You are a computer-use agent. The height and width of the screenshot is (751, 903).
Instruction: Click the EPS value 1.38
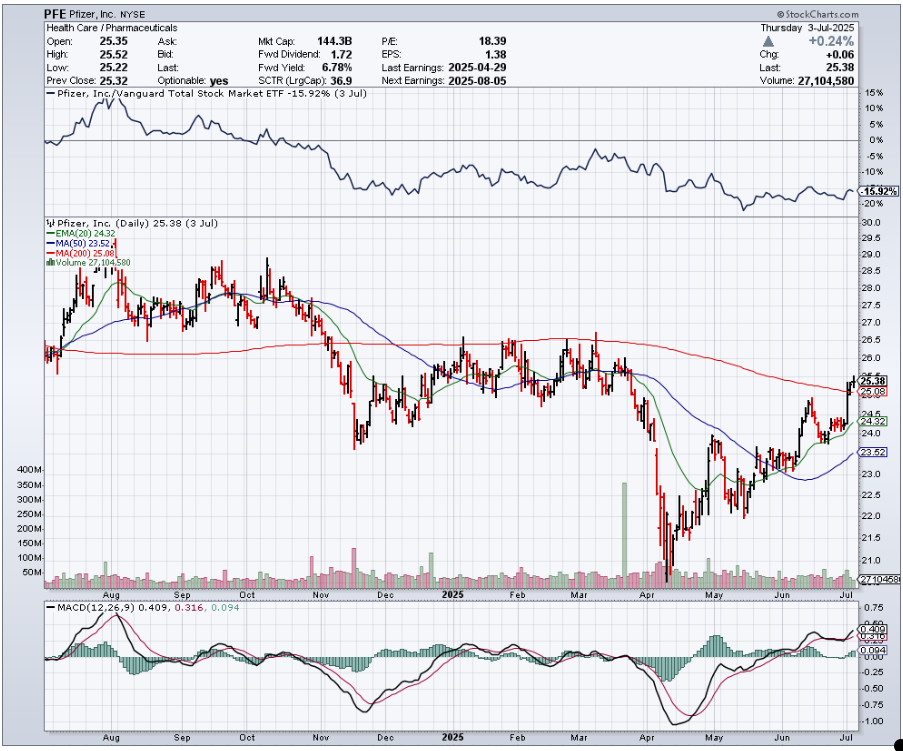point(496,55)
